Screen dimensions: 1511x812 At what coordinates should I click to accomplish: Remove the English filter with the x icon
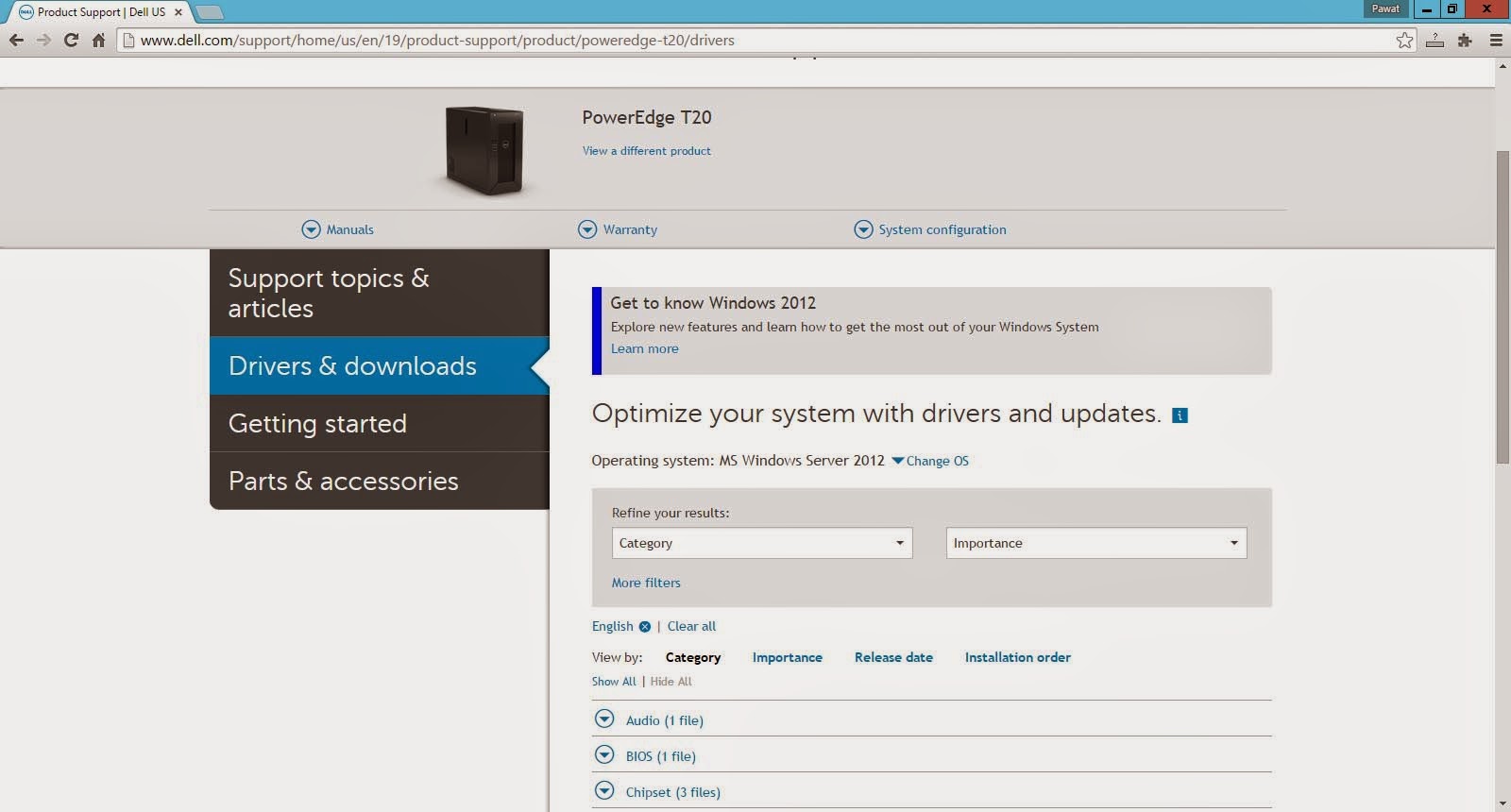(x=645, y=626)
